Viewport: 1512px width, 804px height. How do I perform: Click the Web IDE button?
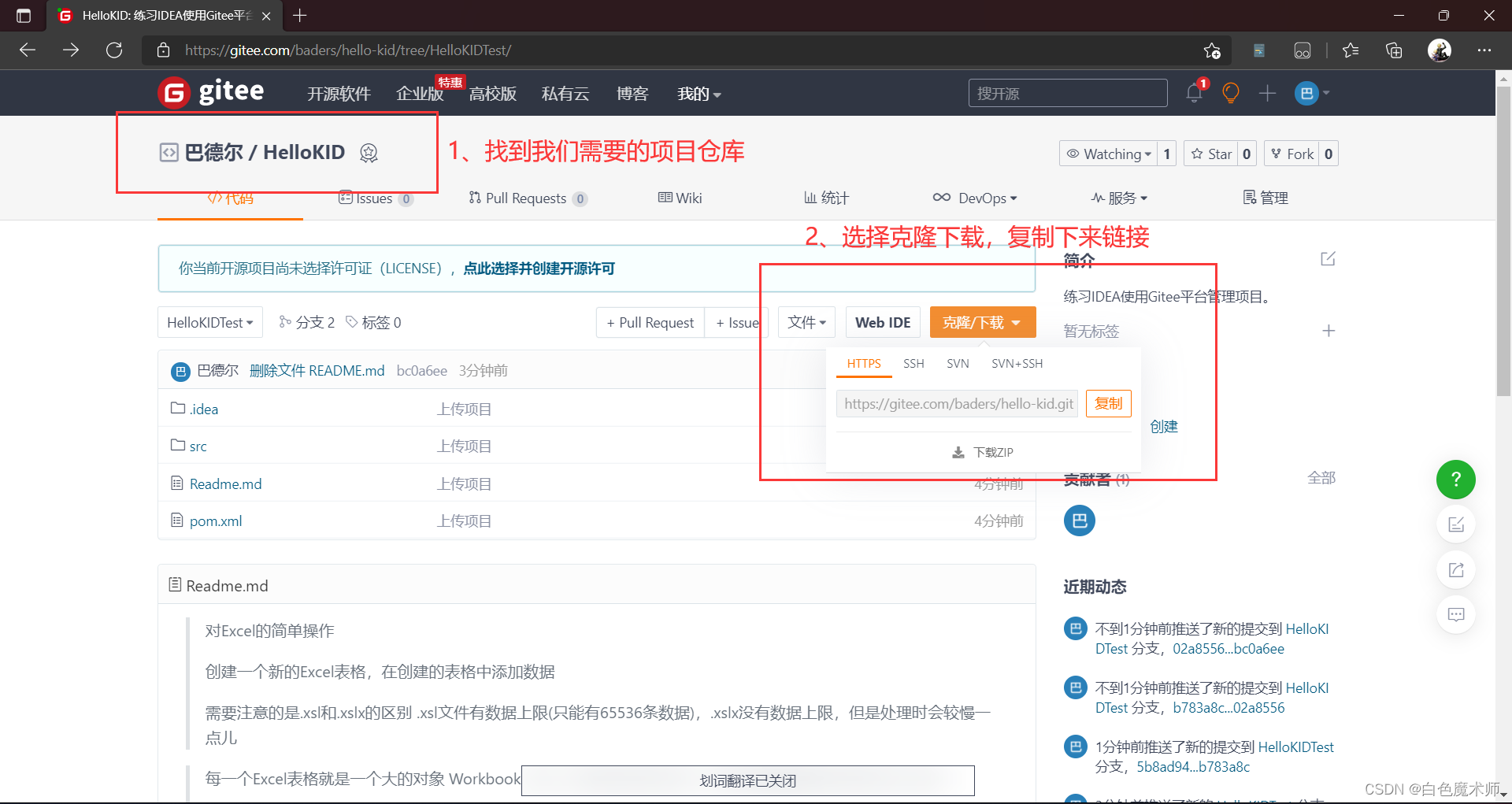(883, 322)
